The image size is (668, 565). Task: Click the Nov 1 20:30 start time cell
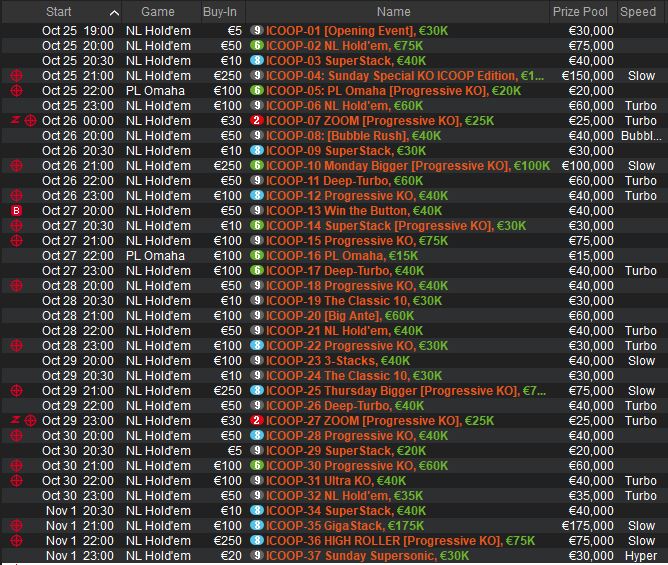coord(80,510)
